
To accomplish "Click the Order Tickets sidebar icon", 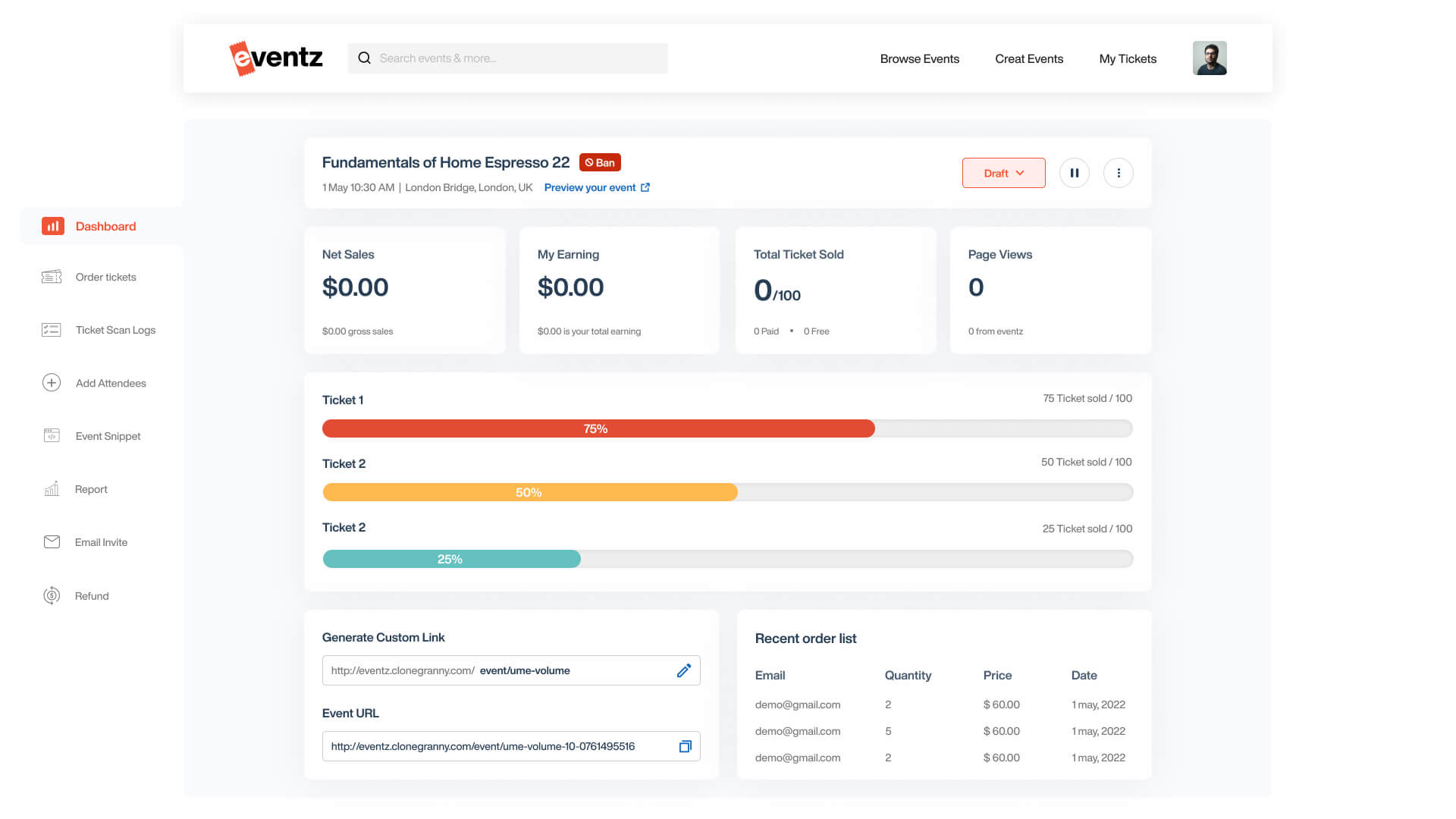I will click(x=50, y=276).
